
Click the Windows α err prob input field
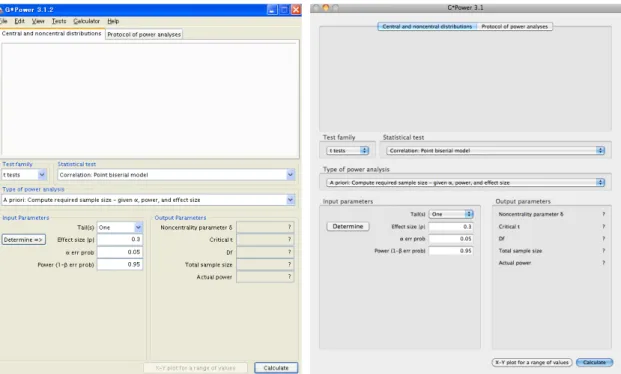pyautogui.click(x=120, y=252)
